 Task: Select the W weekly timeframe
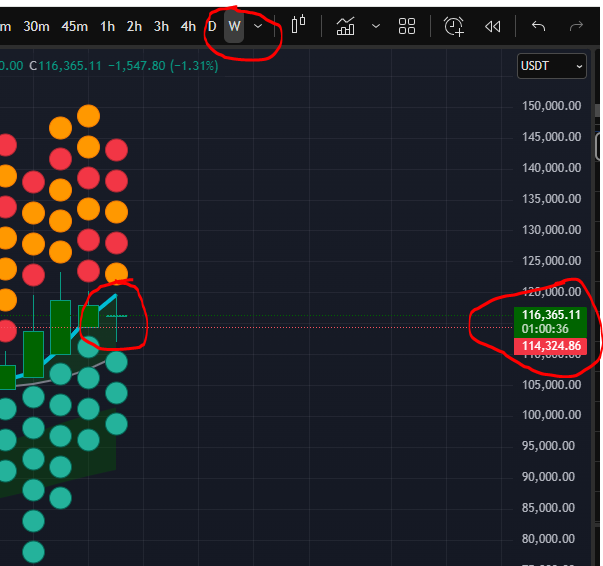click(x=234, y=27)
